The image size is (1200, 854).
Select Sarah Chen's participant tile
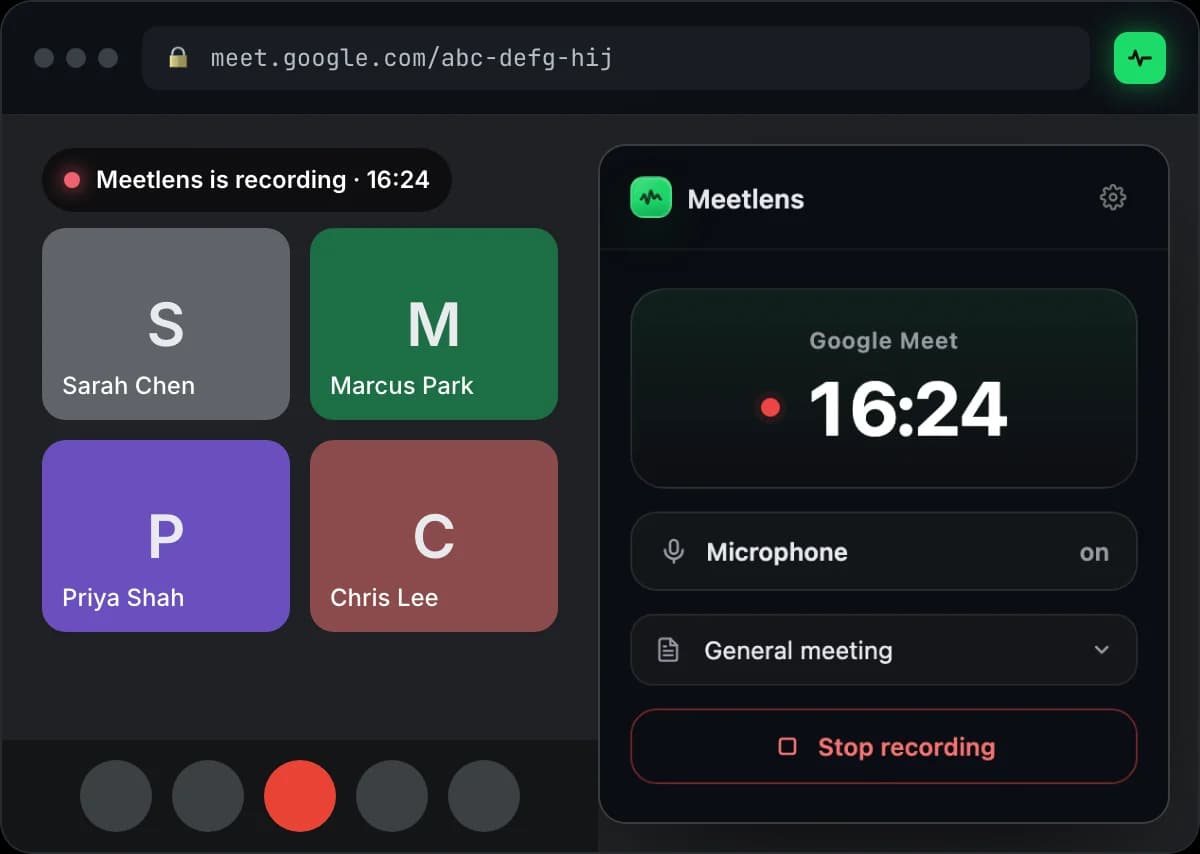click(166, 324)
